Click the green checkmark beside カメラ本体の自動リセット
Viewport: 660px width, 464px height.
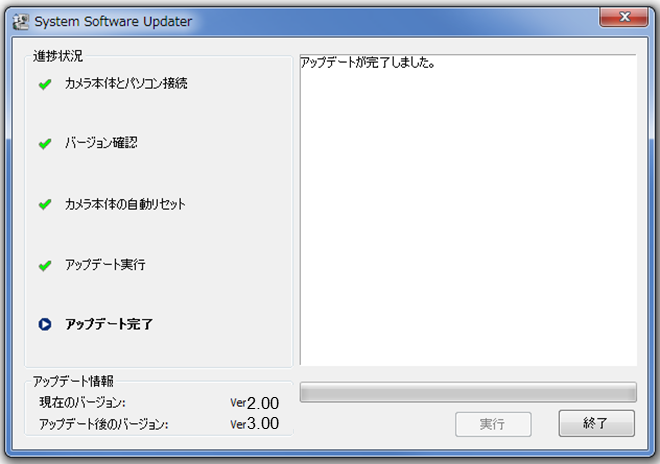coord(44,205)
